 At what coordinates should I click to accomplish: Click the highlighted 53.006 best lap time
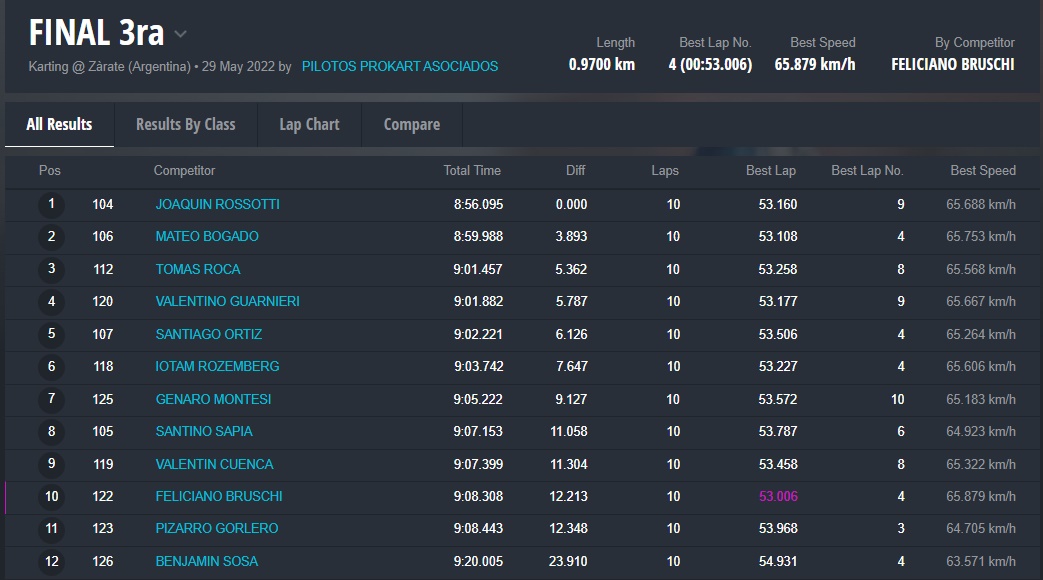[x=778, y=496]
